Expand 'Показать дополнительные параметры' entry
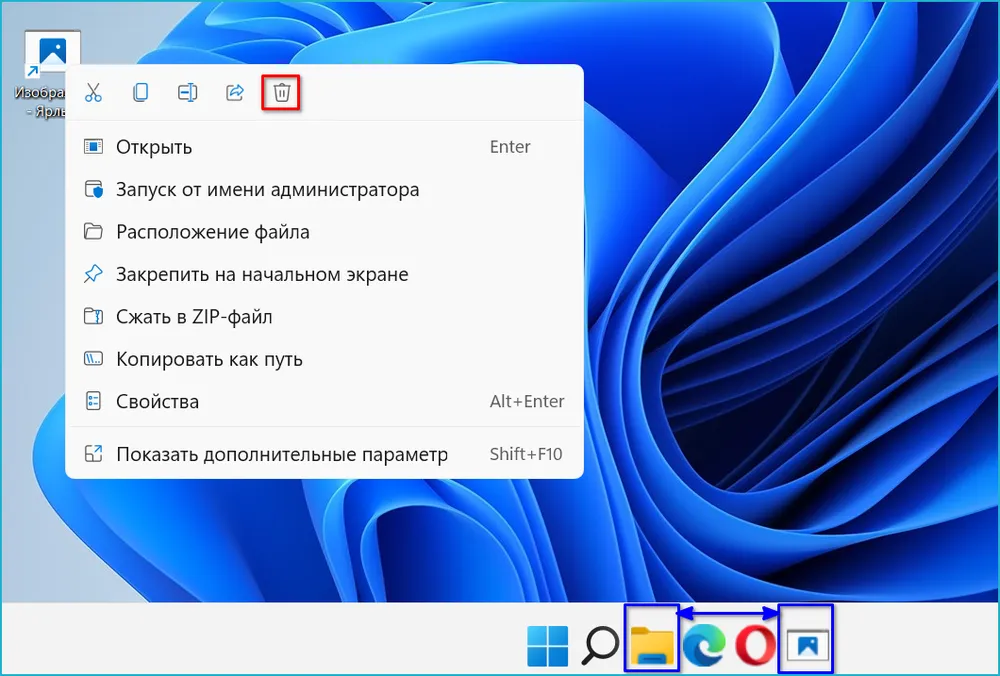This screenshot has height=676, width=1000. [281, 454]
